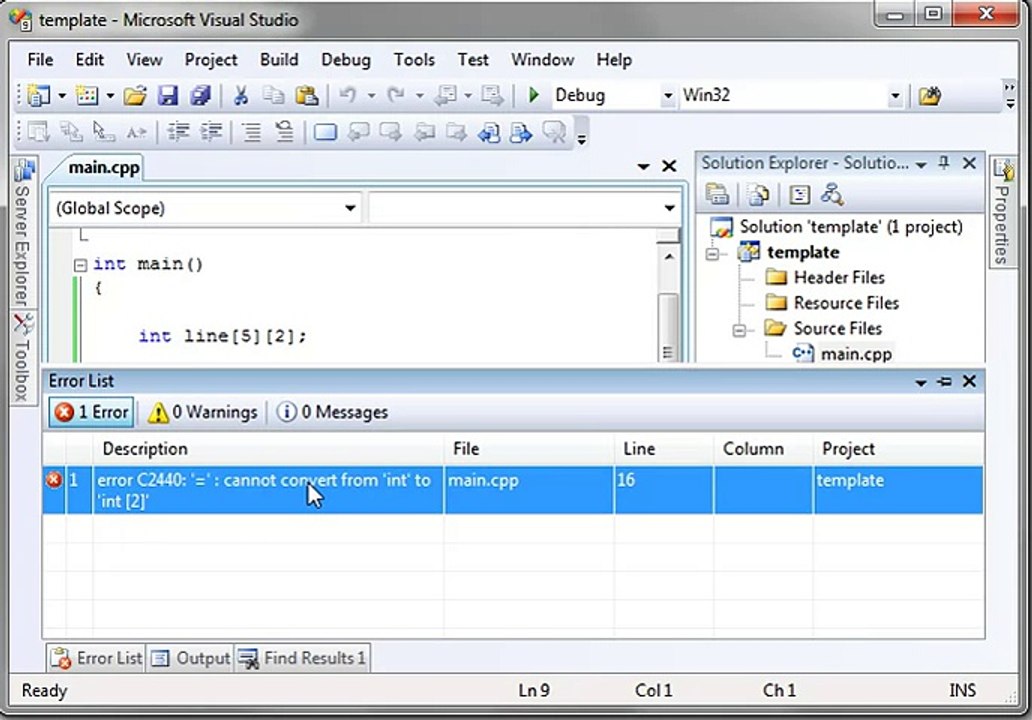
Task: Toggle the 0 Warnings filter button
Action: click(203, 413)
